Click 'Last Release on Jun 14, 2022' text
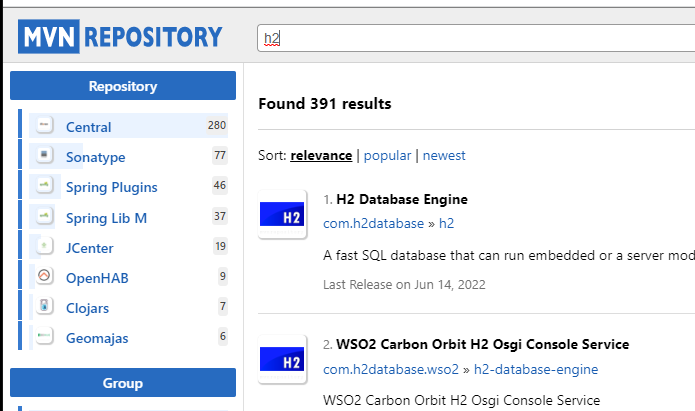Image resolution: width=695 pixels, height=411 pixels. (x=404, y=285)
